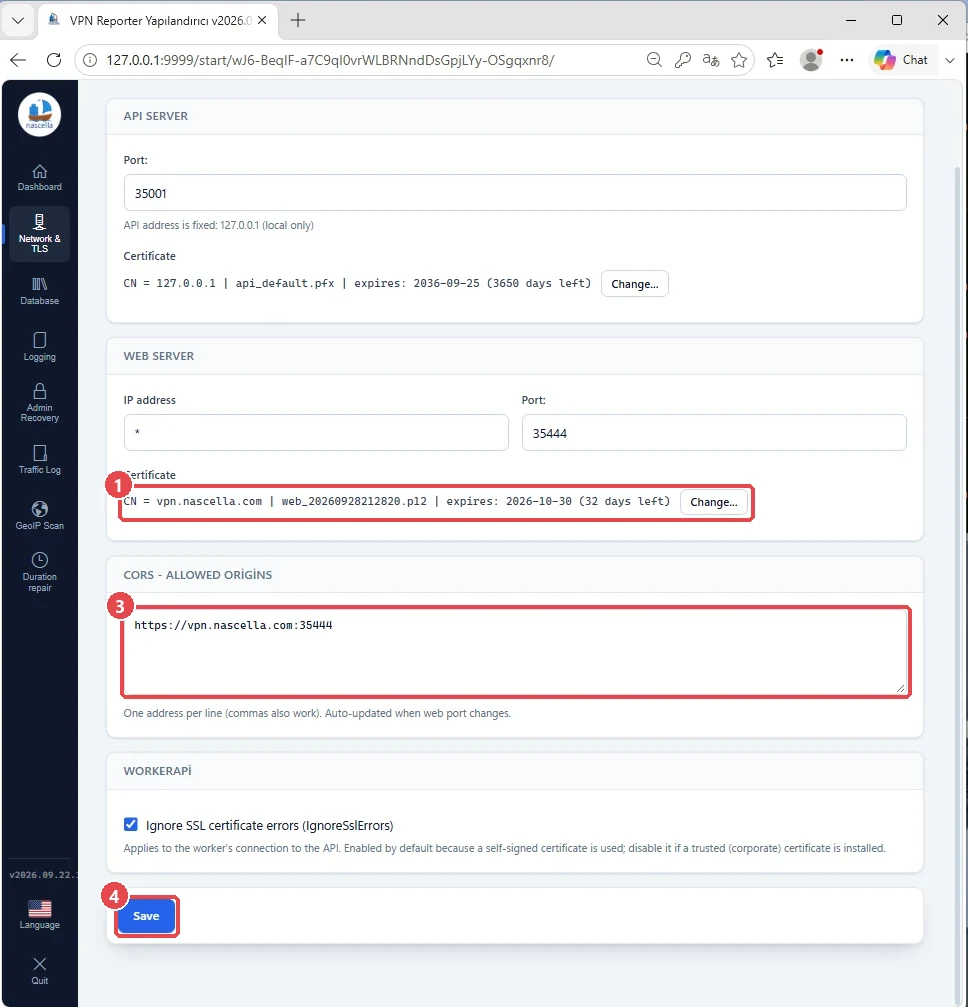Click the web certificate text CN = vpn.nascella.com
968x1007 pixels.
397,502
